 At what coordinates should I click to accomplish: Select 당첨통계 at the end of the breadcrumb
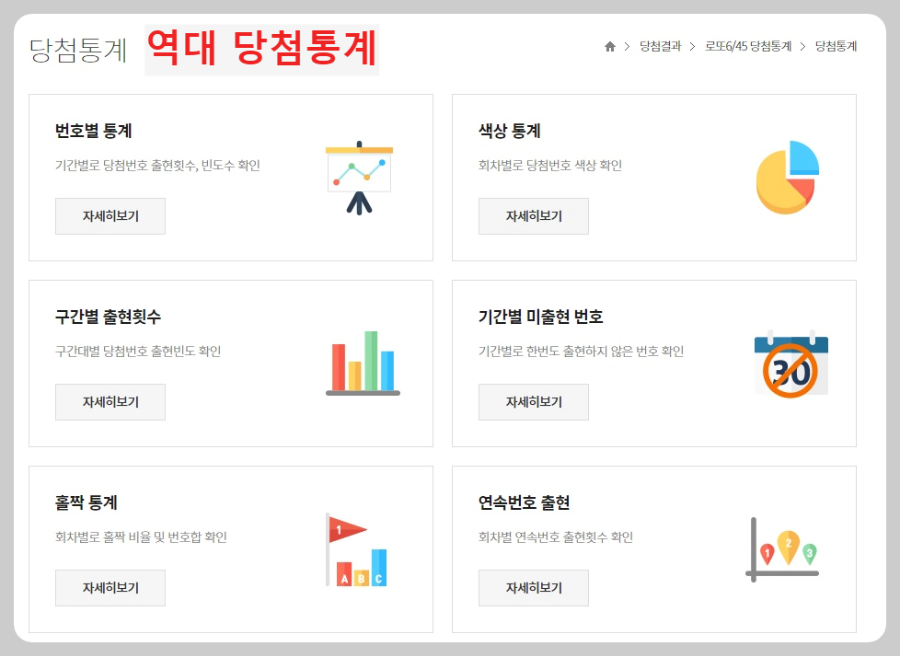pos(838,45)
